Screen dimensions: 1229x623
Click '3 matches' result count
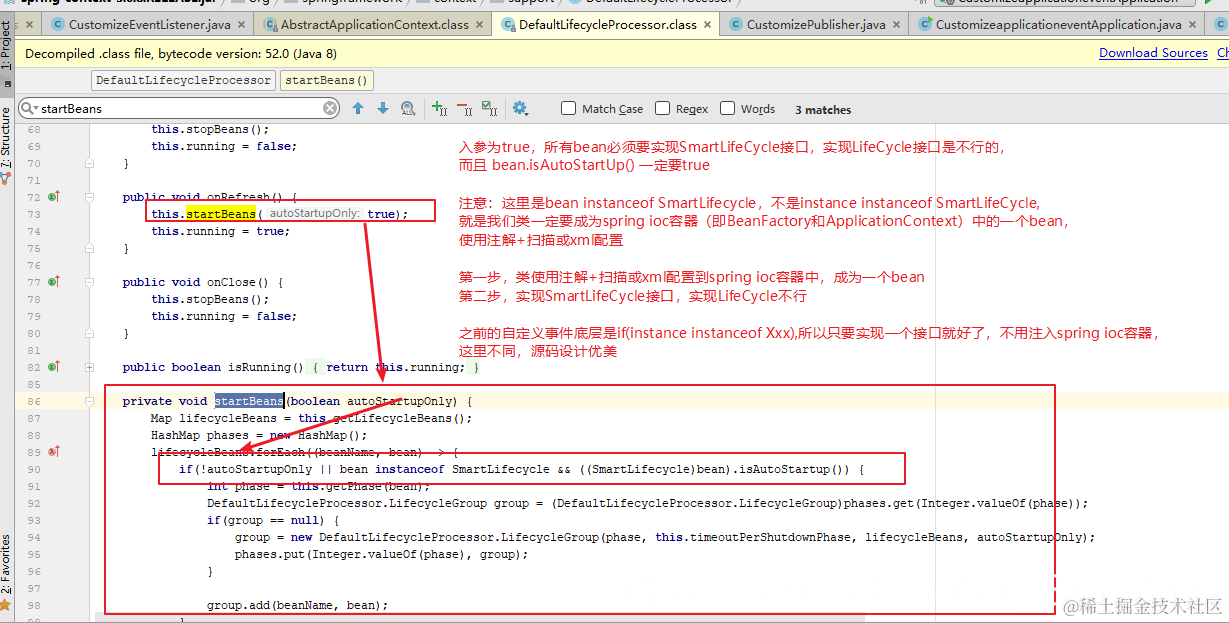(x=823, y=109)
